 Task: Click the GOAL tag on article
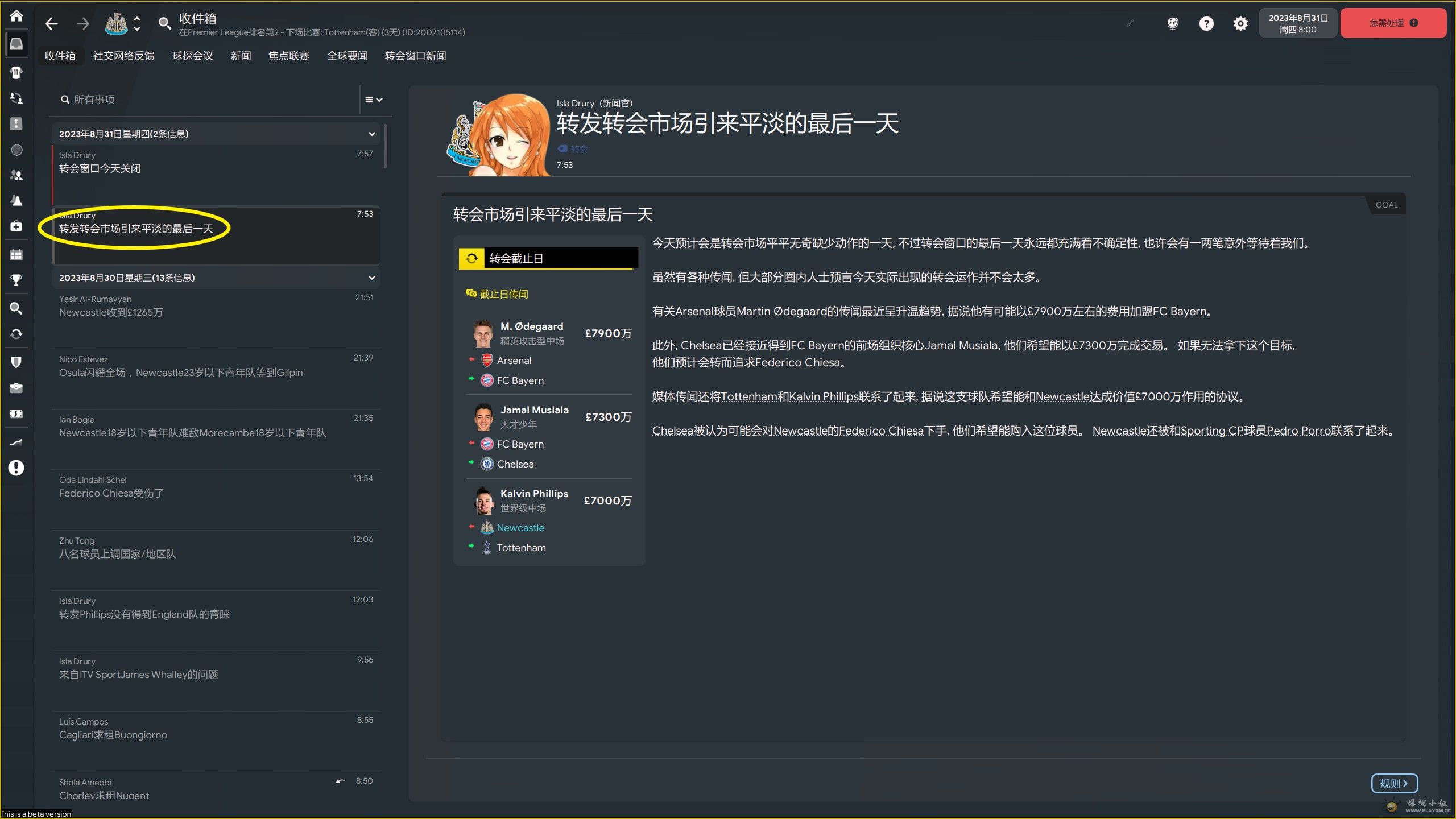point(1386,205)
